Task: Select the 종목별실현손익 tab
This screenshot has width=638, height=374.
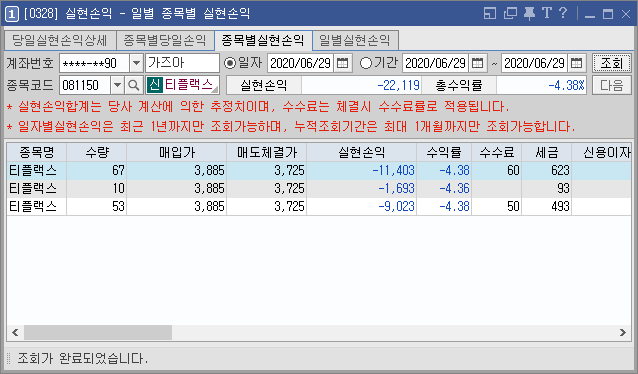Action: pyautogui.click(x=263, y=40)
